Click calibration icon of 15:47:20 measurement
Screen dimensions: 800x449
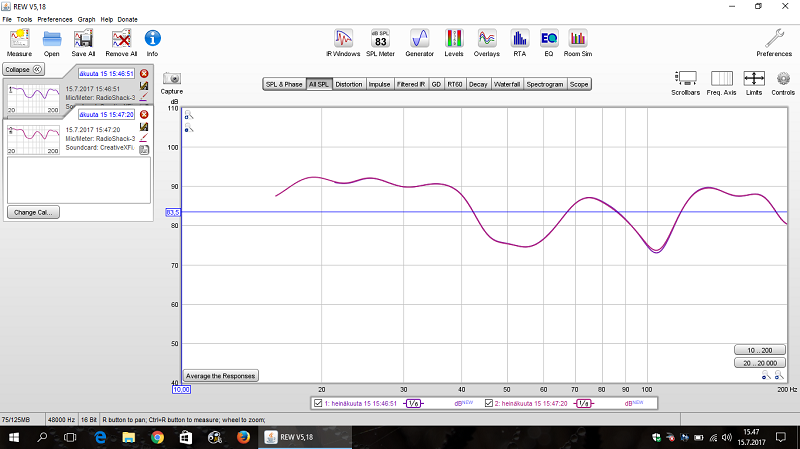(144, 127)
